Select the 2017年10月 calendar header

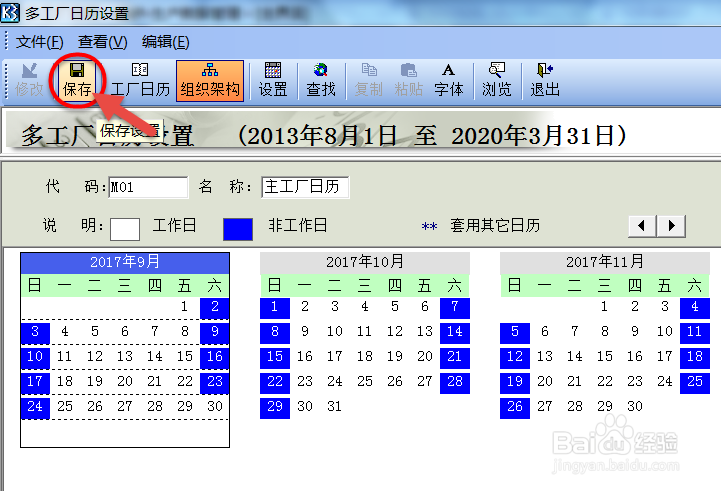pos(365,262)
